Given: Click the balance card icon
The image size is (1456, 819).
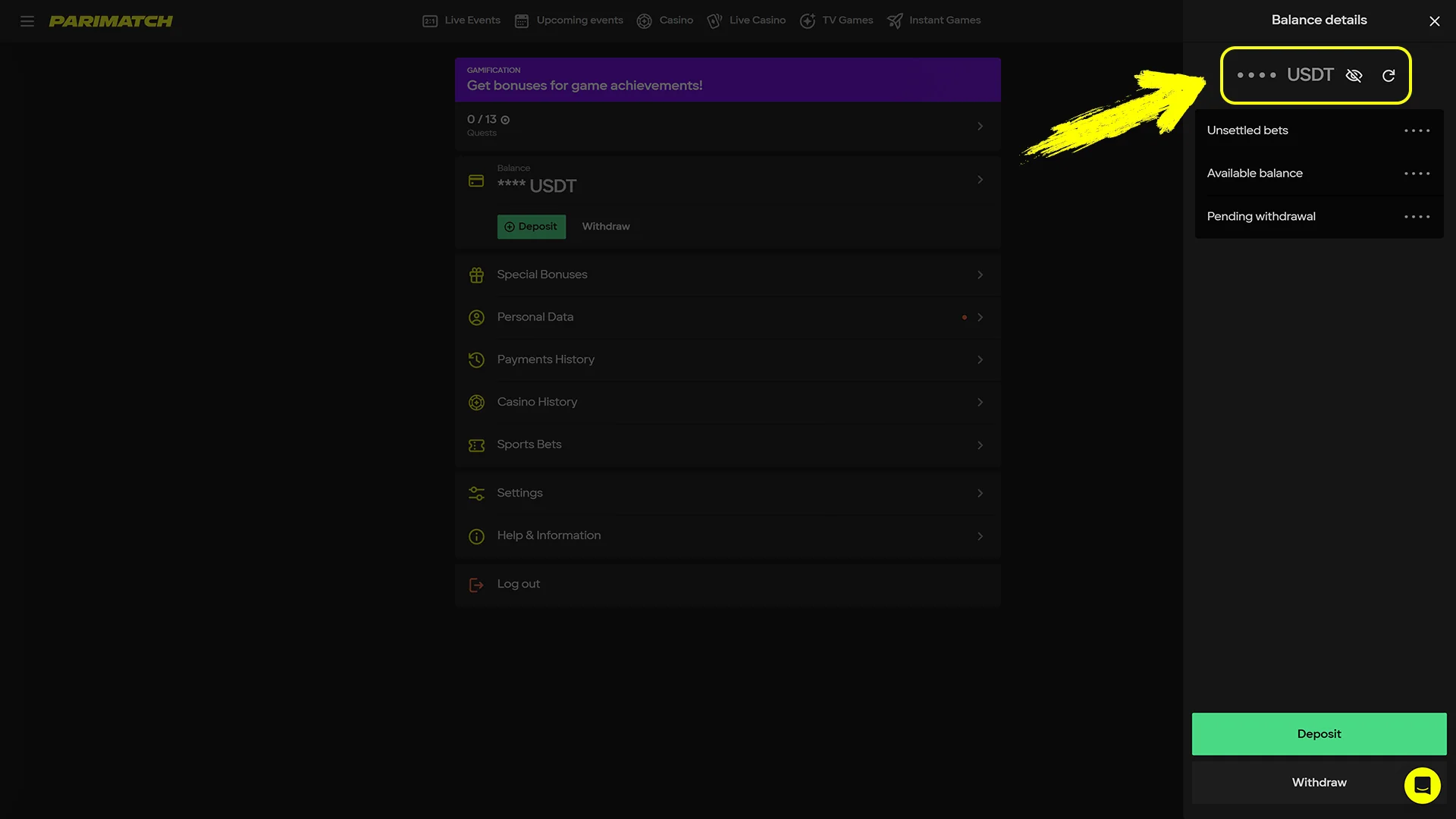Looking at the screenshot, I should [x=476, y=180].
